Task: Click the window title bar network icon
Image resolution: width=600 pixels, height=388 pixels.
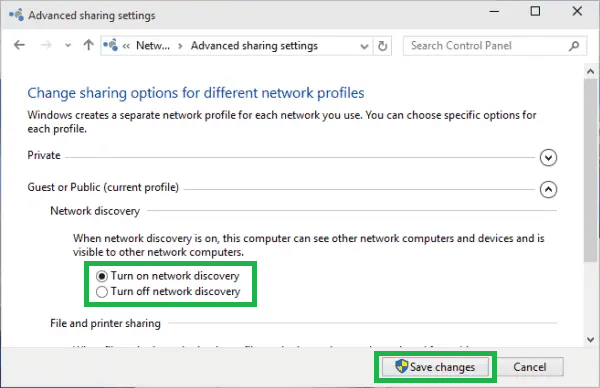Action: (x=16, y=15)
